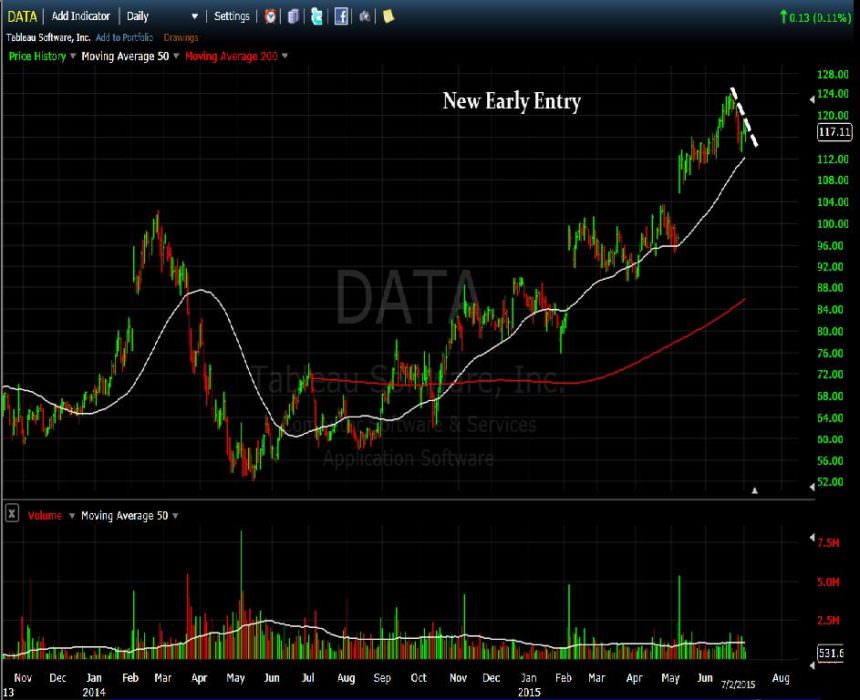
Task: Click the price change 0.13 (0.11%) label
Action: click(815, 17)
